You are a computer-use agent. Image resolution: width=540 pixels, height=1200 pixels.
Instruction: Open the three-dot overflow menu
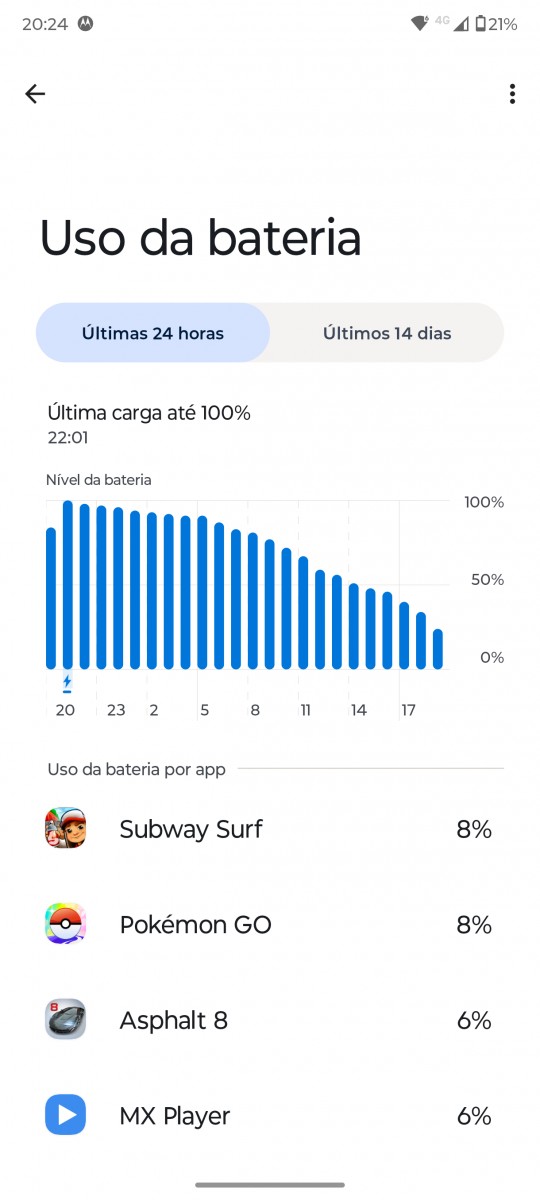512,94
